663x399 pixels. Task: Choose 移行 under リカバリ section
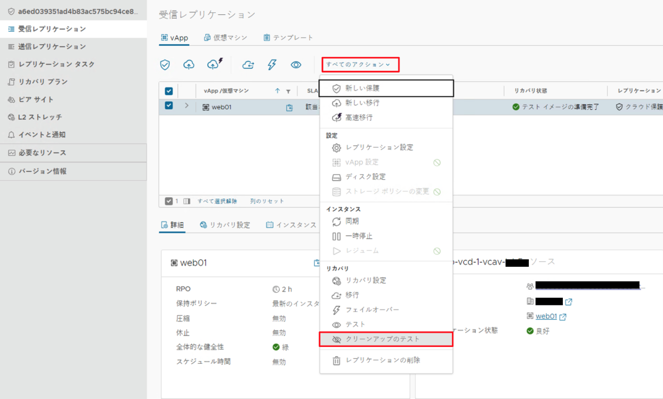[386, 295]
